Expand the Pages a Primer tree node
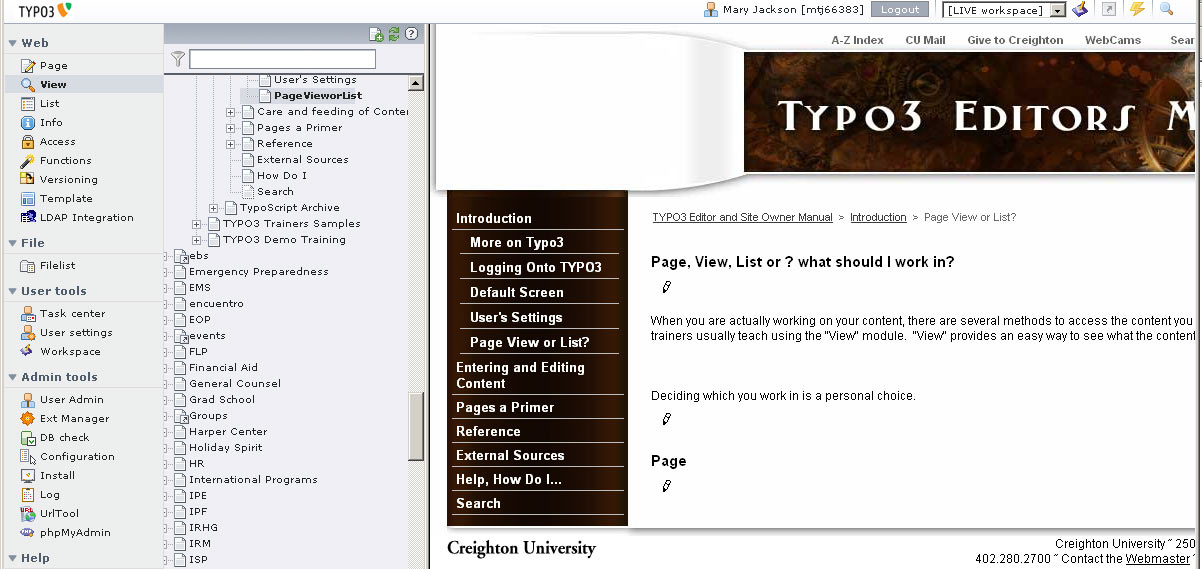 click(x=230, y=128)
